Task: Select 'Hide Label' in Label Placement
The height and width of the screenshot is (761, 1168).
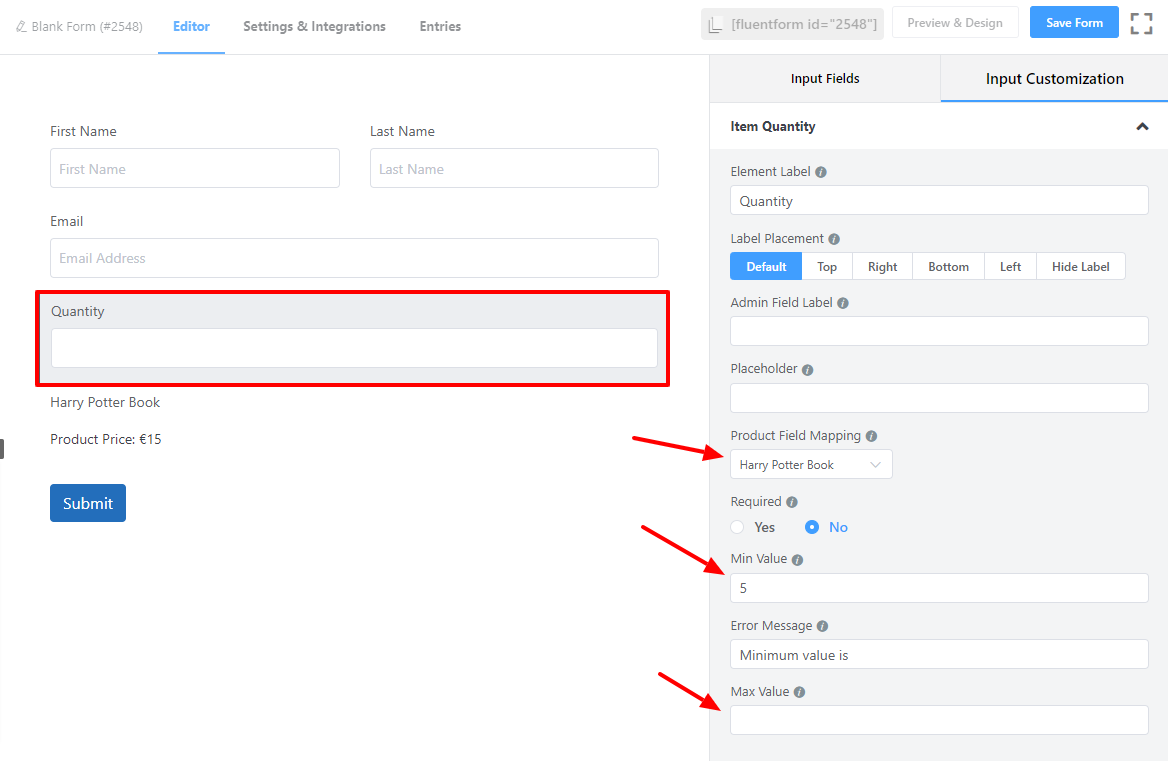Action: point(1080,266)
